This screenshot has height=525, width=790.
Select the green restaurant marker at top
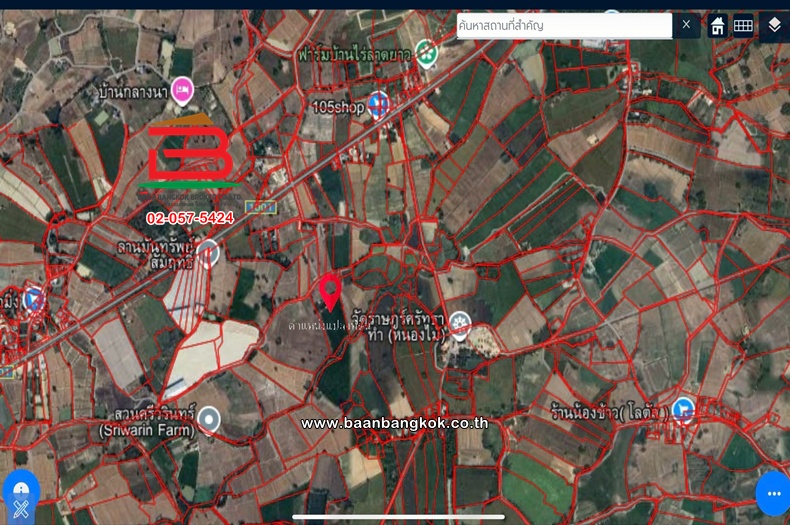(x=427, y=50)
